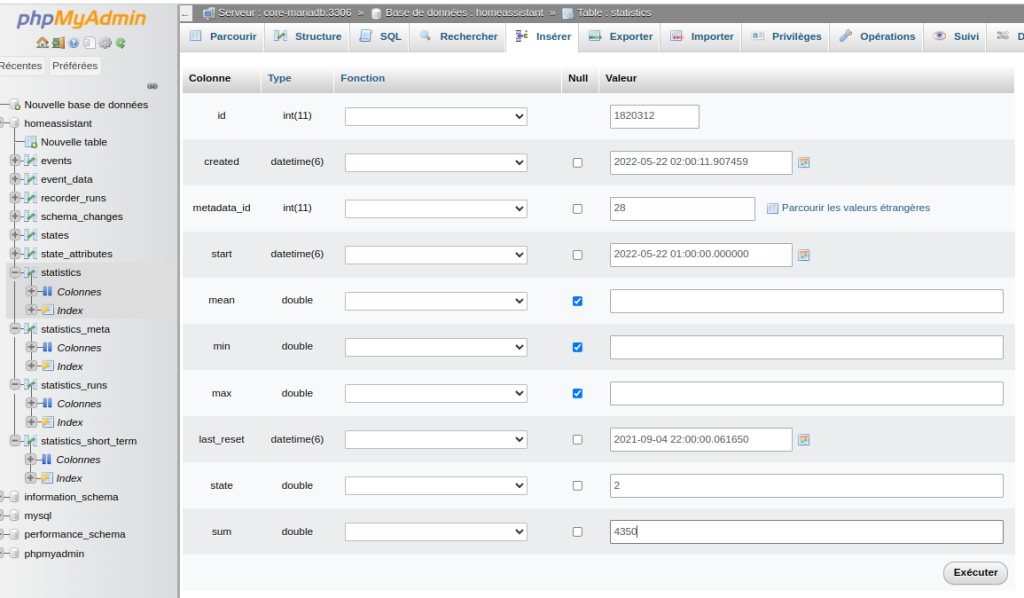Show Récentes tables list
Image resolution: width=1024 pixels, height=598 pixels.
pos(21,65)
